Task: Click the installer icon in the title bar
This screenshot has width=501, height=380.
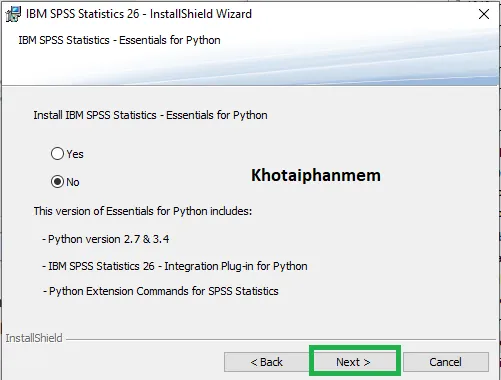Action: pyautogui.click(x=13, y=14)
